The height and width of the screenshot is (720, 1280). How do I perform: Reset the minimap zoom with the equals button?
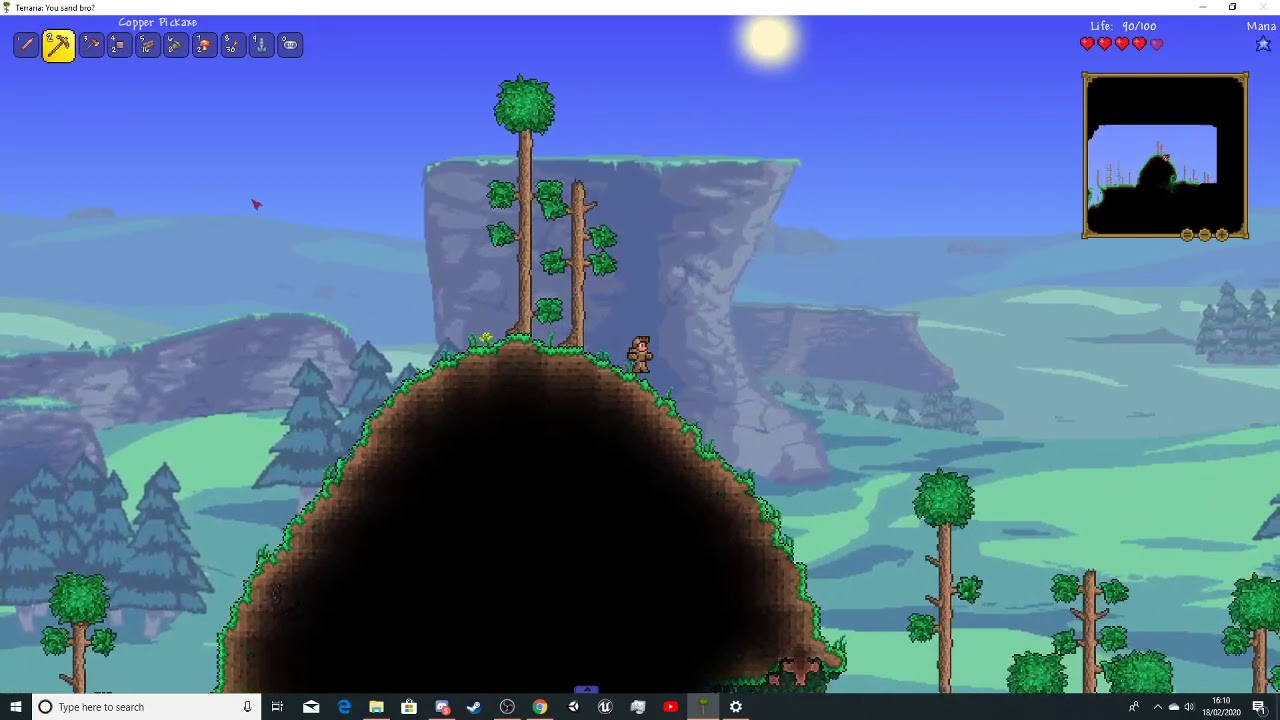click(x=1187, y=235)
